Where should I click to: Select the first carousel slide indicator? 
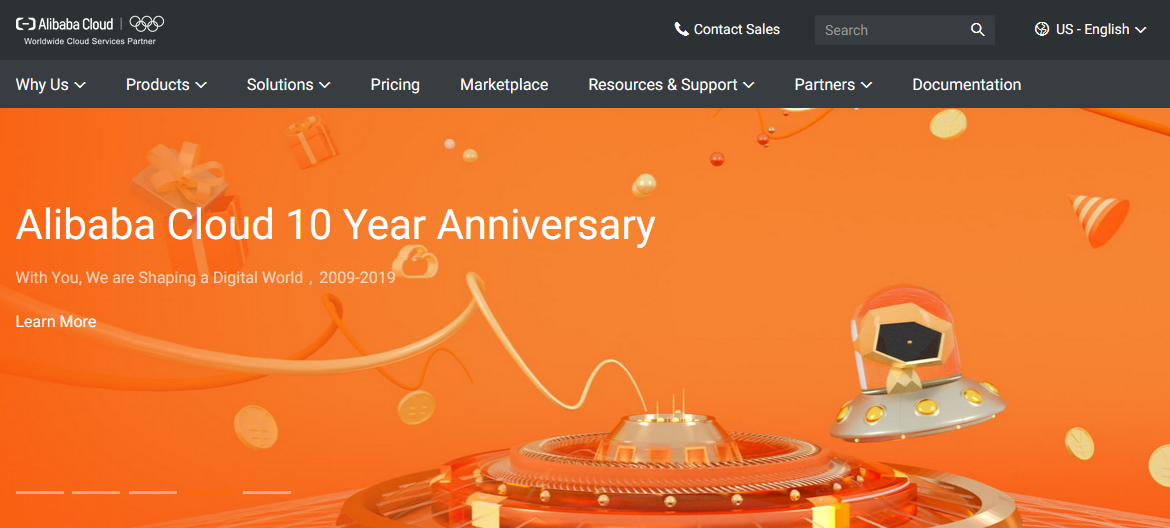coord(40,492)
